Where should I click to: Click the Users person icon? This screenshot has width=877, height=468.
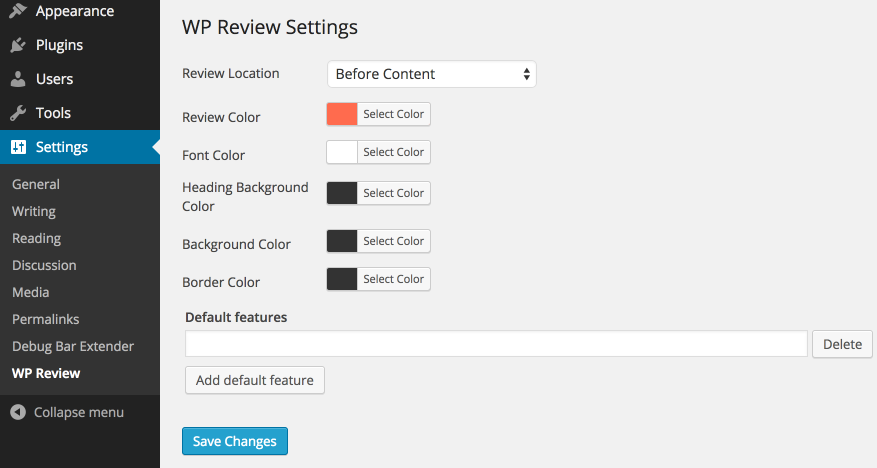point(18,79)
